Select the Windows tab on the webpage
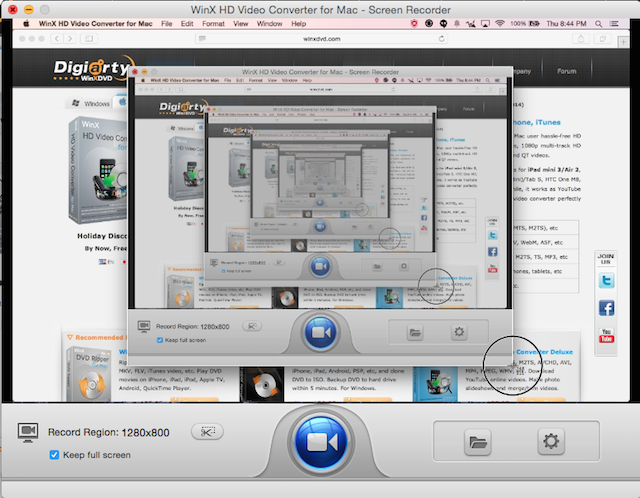640x498 pixels. tap(91, 103)
